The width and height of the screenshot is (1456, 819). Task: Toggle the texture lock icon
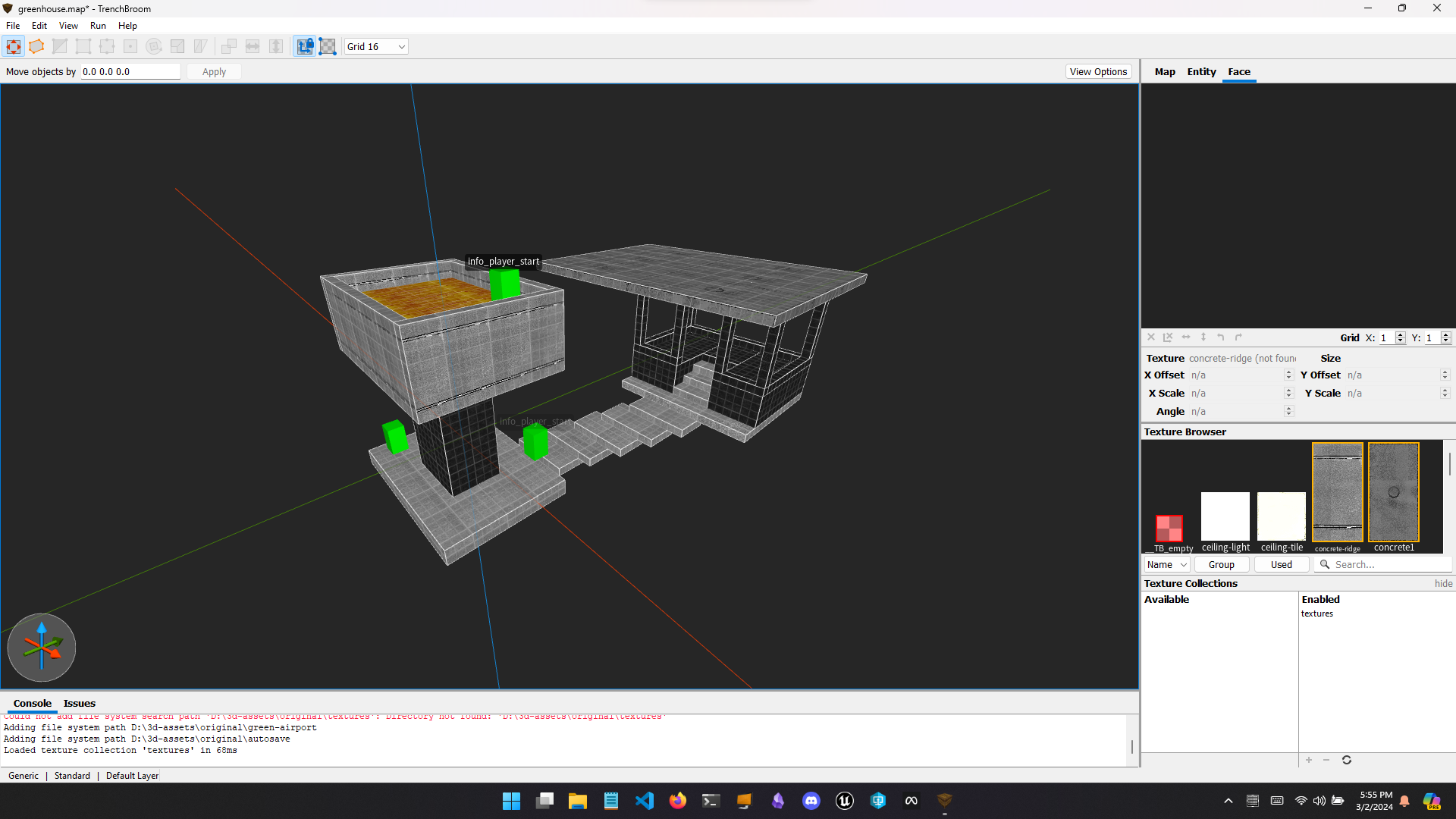tap(304, 46)
